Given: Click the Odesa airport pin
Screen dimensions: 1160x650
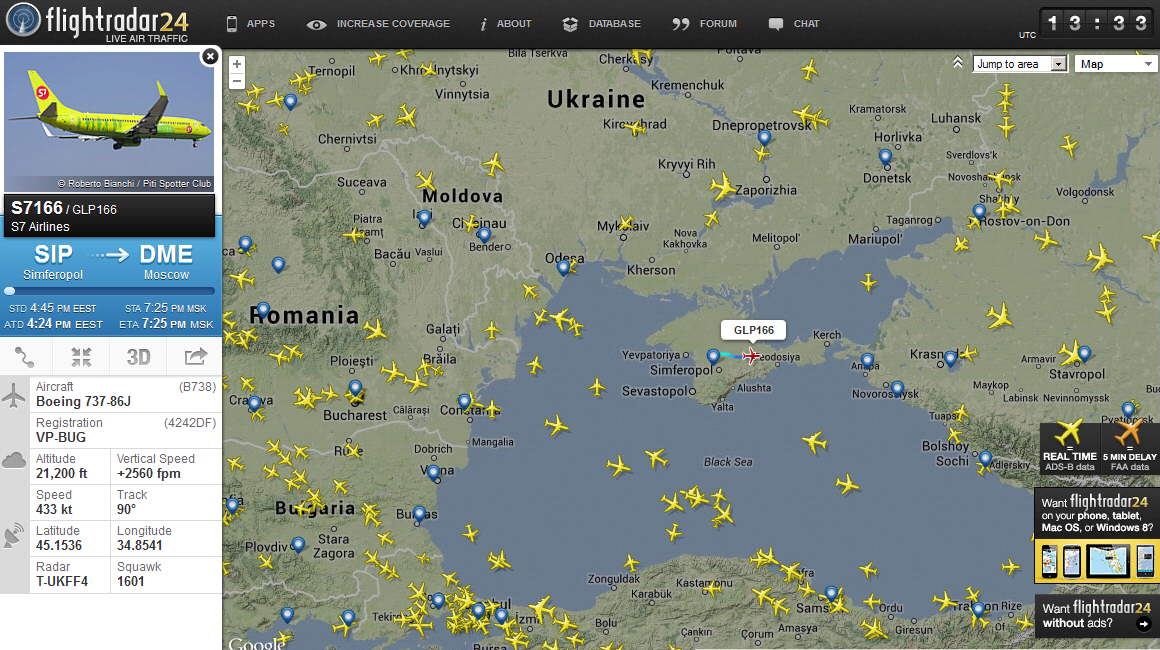Looking at the screenshot, I should pos(564,268).
